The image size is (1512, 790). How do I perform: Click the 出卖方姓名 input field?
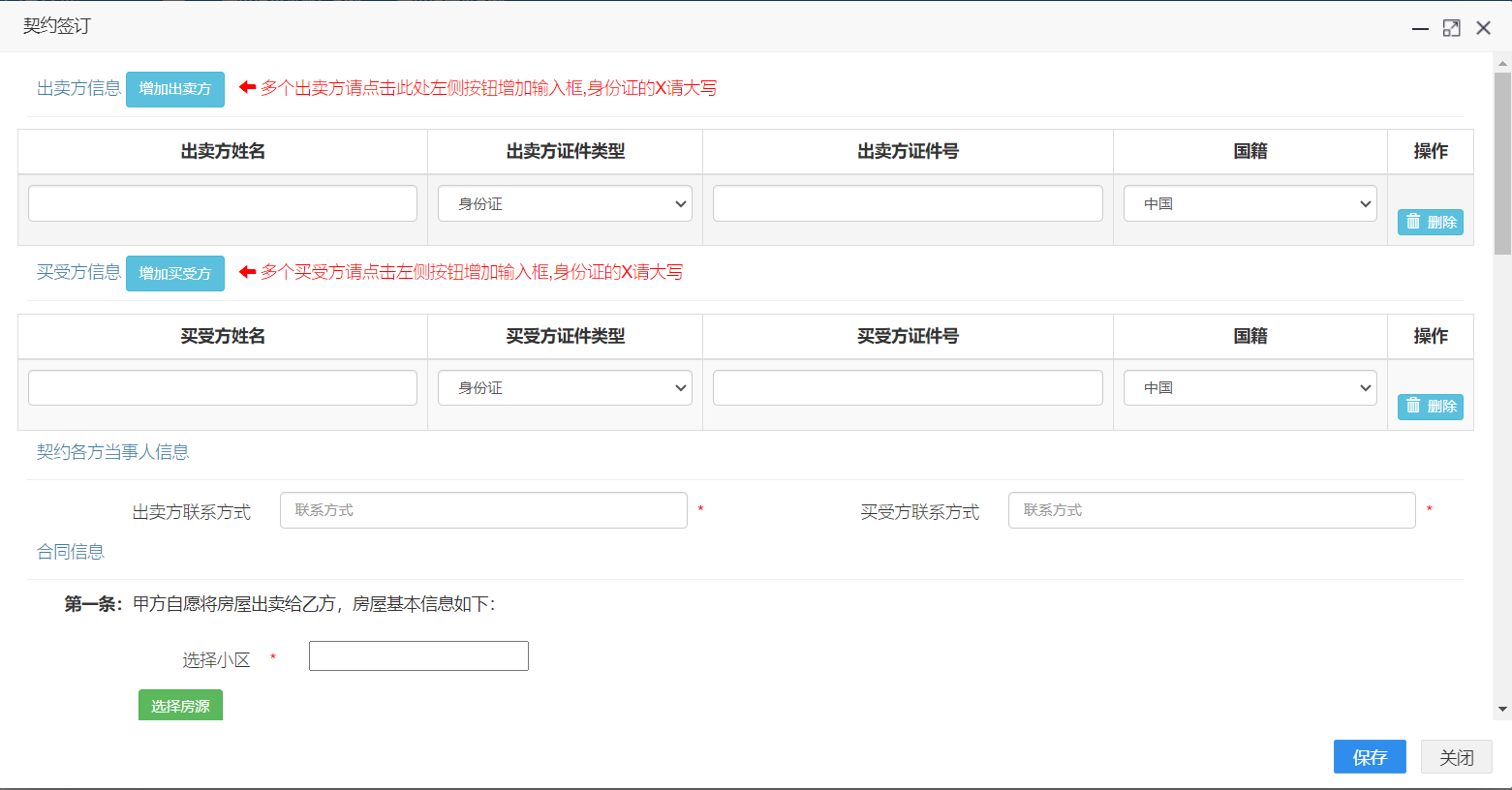coord(223,203)
